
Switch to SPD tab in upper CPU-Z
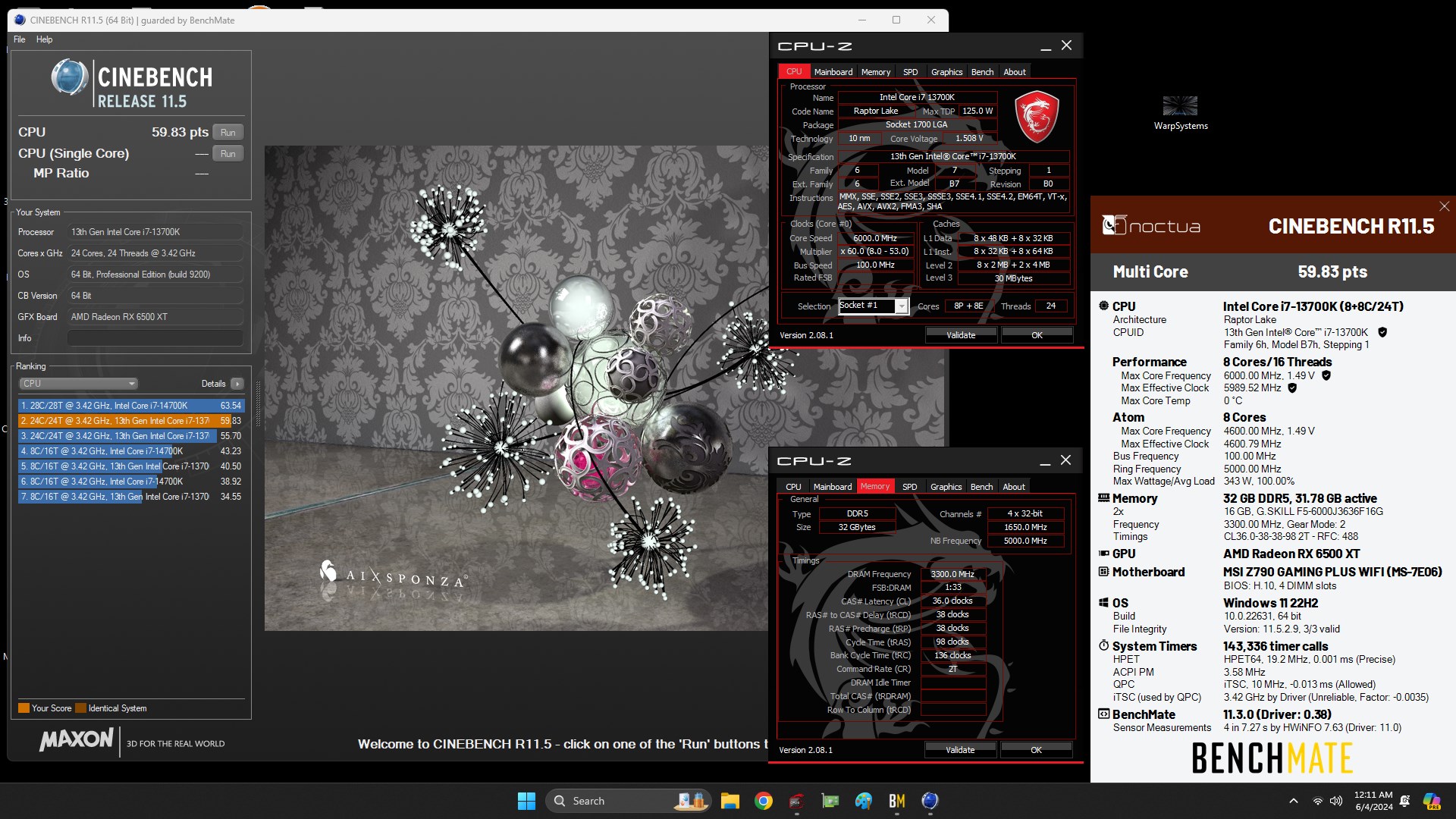click(x=910, y=72)
